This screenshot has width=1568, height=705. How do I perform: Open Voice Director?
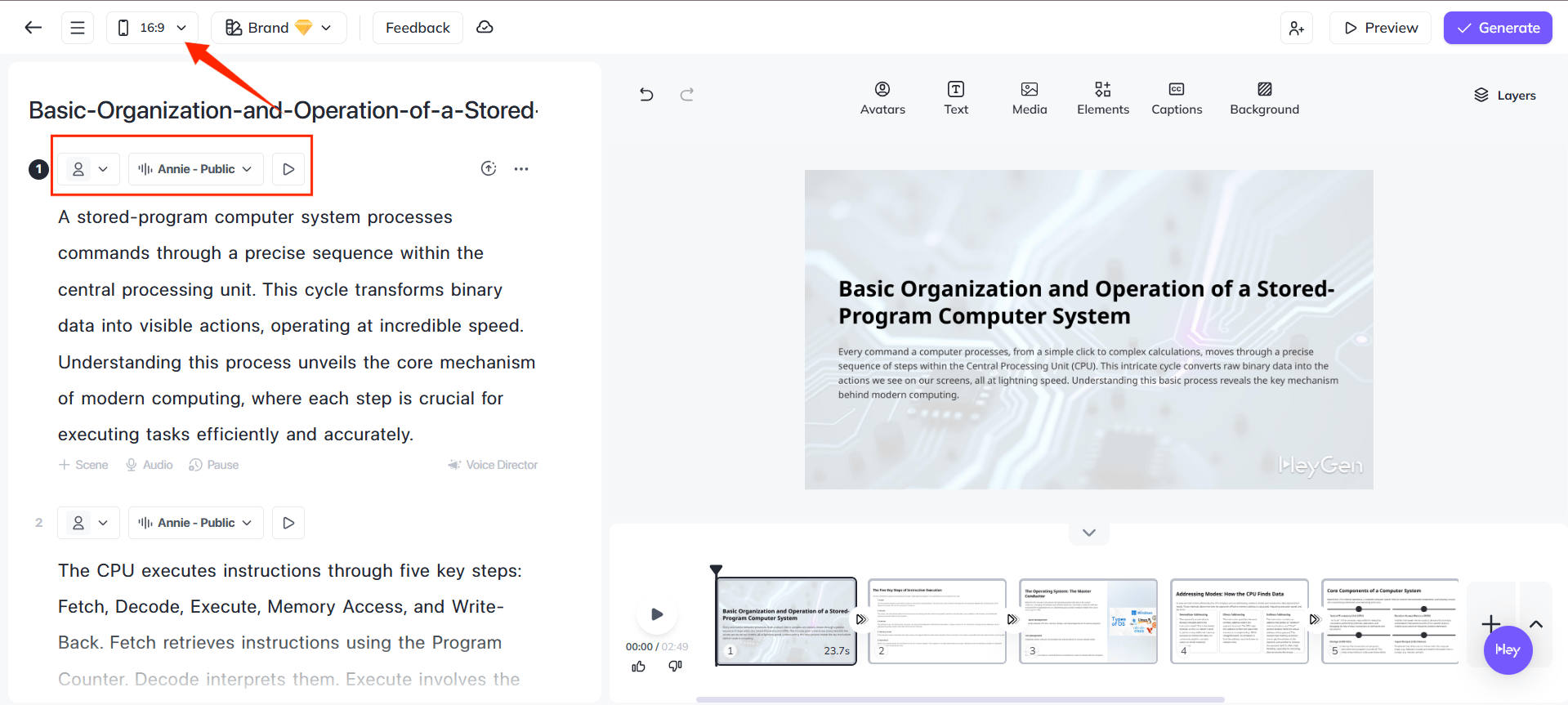493,465
